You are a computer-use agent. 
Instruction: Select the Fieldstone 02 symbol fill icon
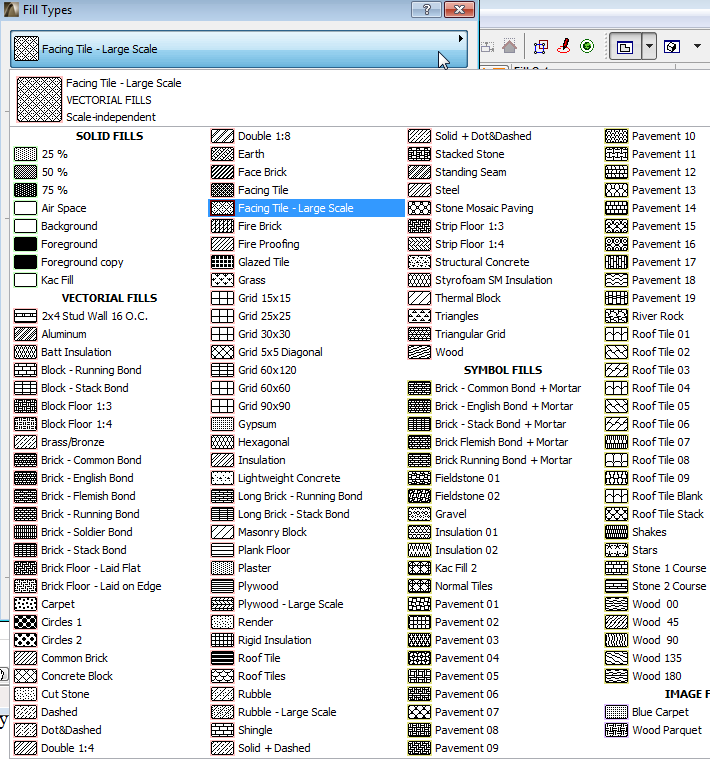pyautogui.click(x=419, y=496)
